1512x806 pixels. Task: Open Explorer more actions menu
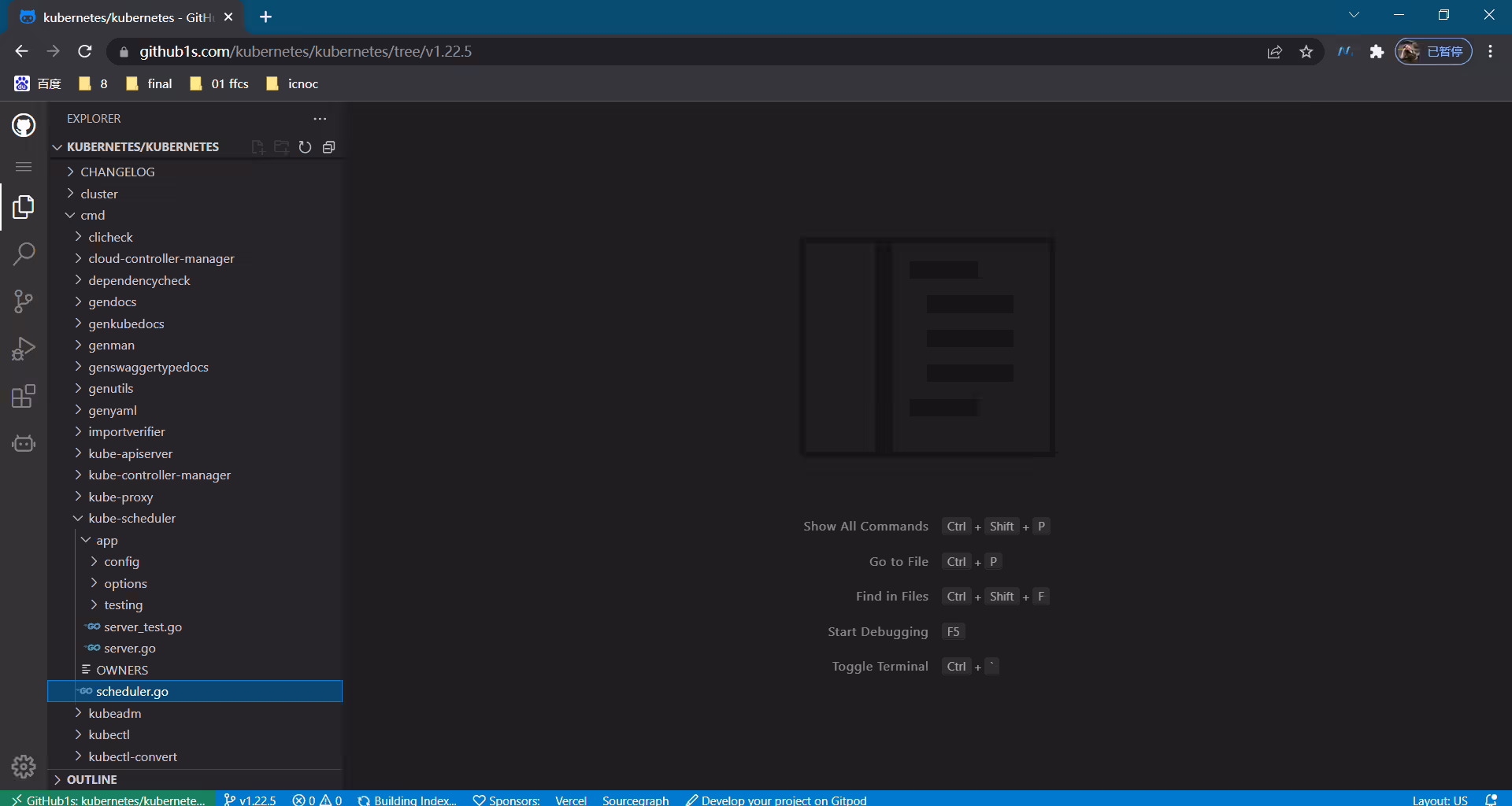(x=320, y=119)
